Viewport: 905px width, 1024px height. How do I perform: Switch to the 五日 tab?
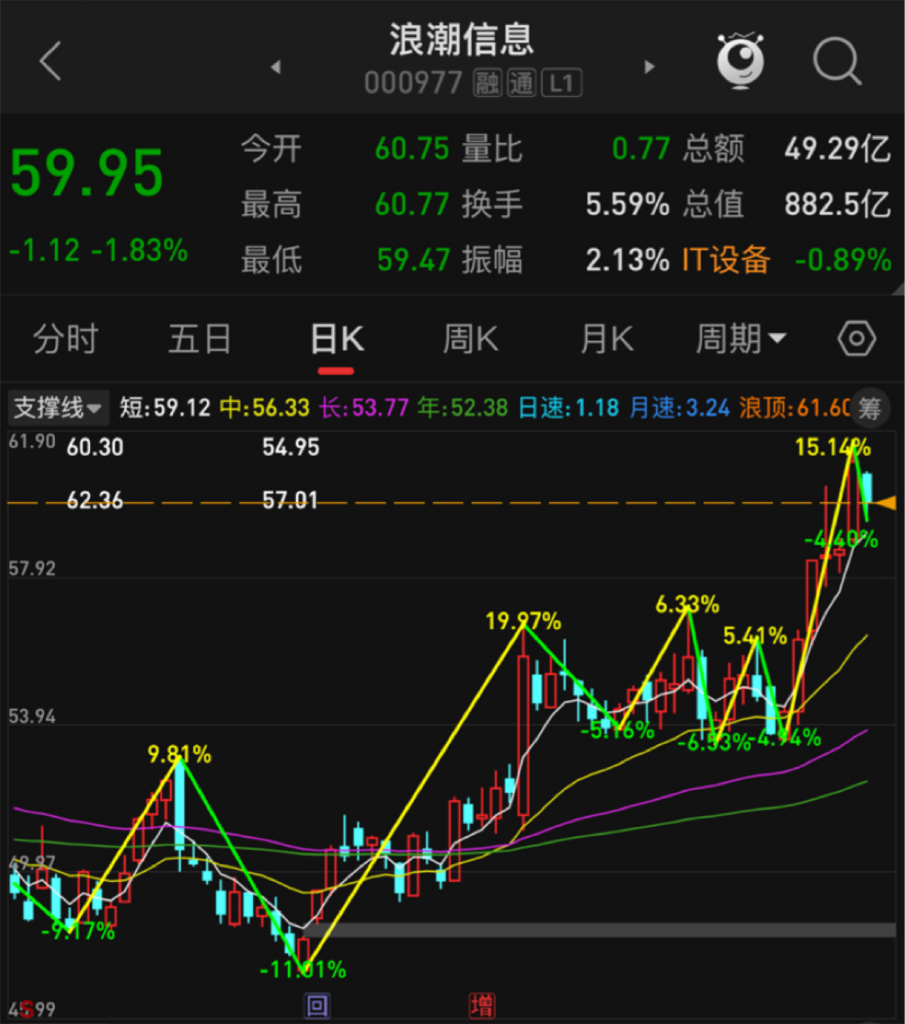point(200,339)
